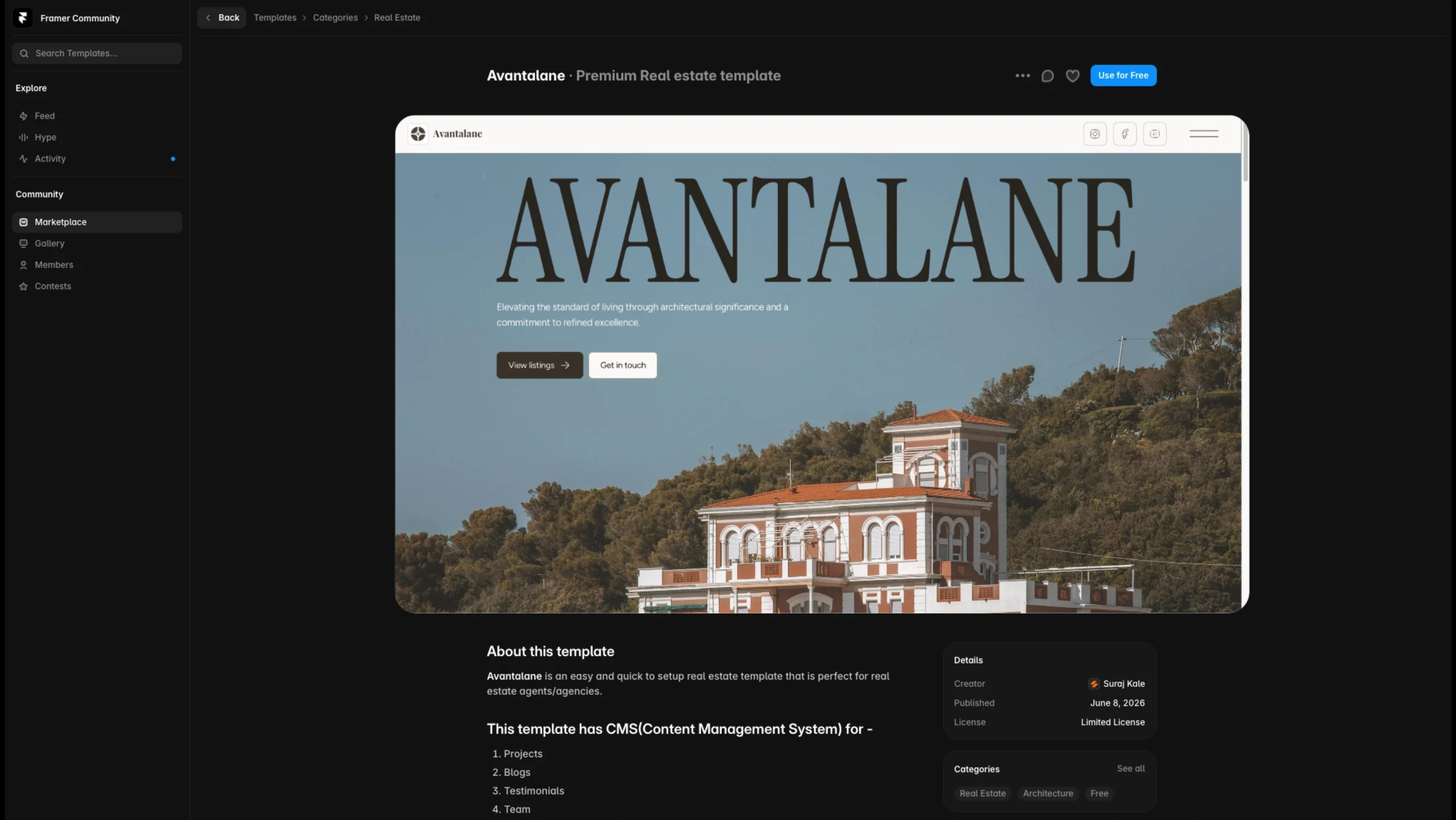This screenshot has height=820, width=1456.
Task: Select the Real Estate category tag
Action: click(x=982, y=794)
